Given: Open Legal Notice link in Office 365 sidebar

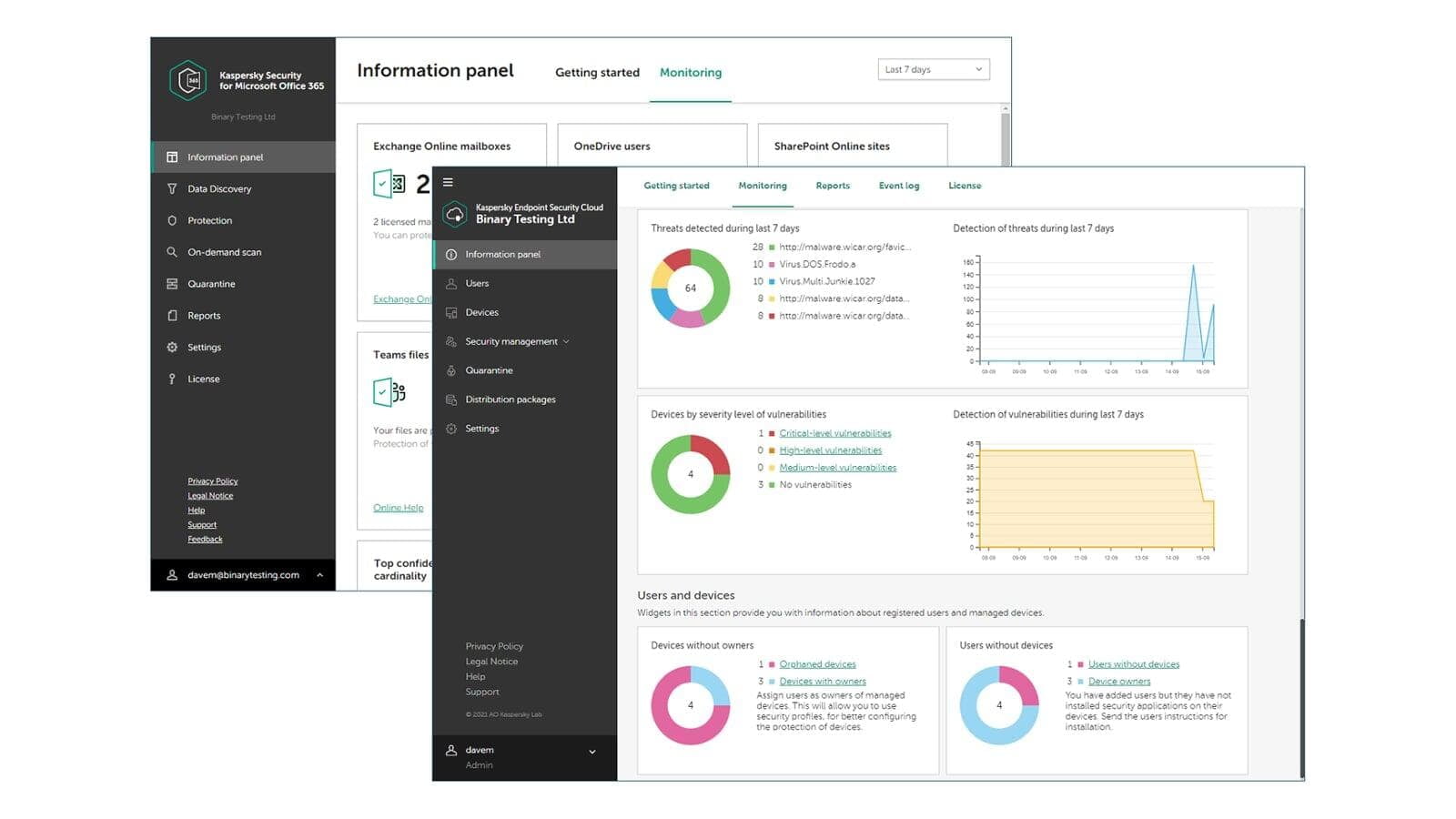Looking at the screenshot, I should click(210, 496).
